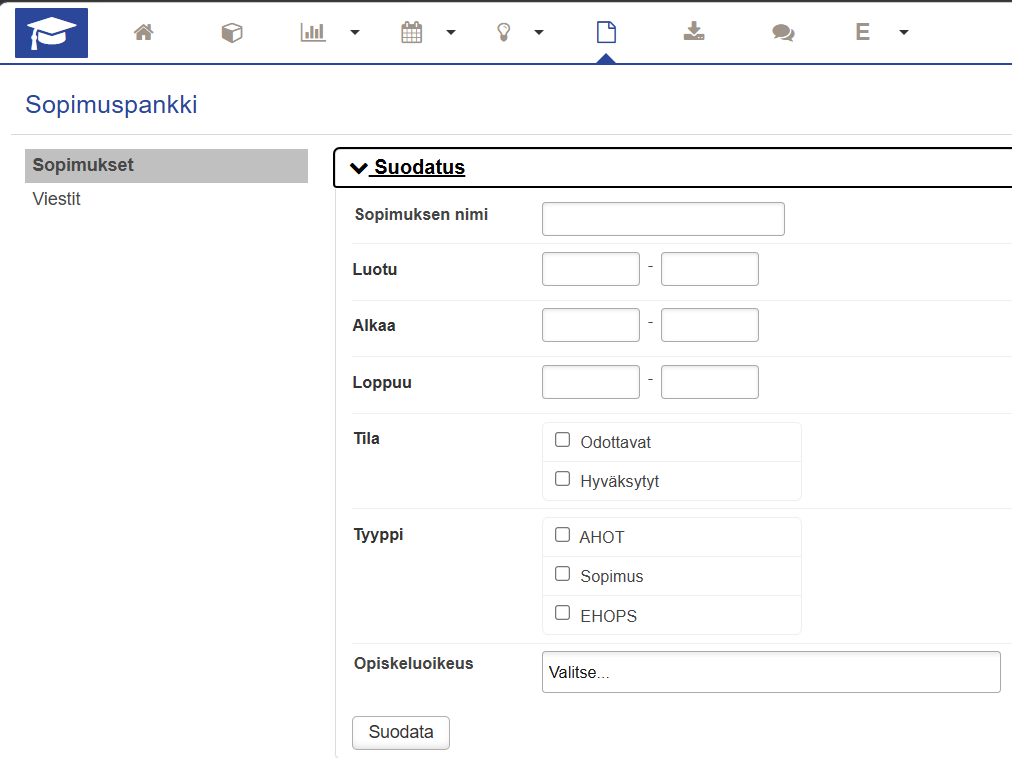Click the Tyyppi field label
This screenshot has height=758, width=1012.
tap(378, 535)
